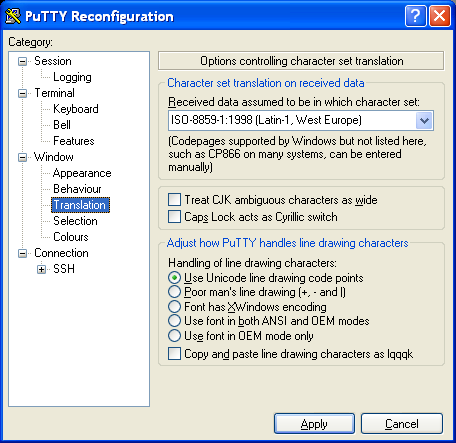Collapse the Window tree node

coord(22,157)
